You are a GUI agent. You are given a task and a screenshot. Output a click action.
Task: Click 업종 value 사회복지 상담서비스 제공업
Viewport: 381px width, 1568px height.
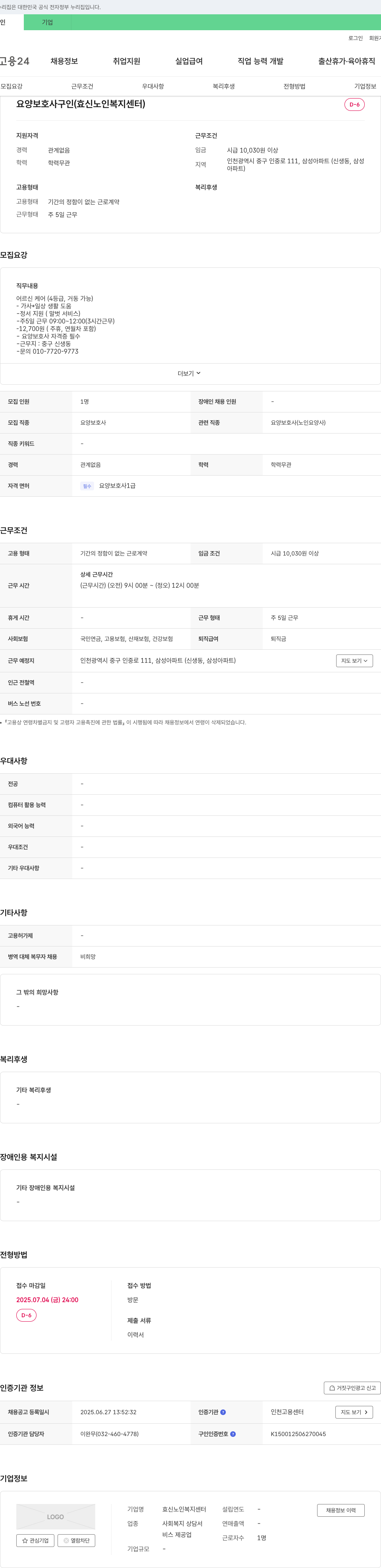[182, 1529]
